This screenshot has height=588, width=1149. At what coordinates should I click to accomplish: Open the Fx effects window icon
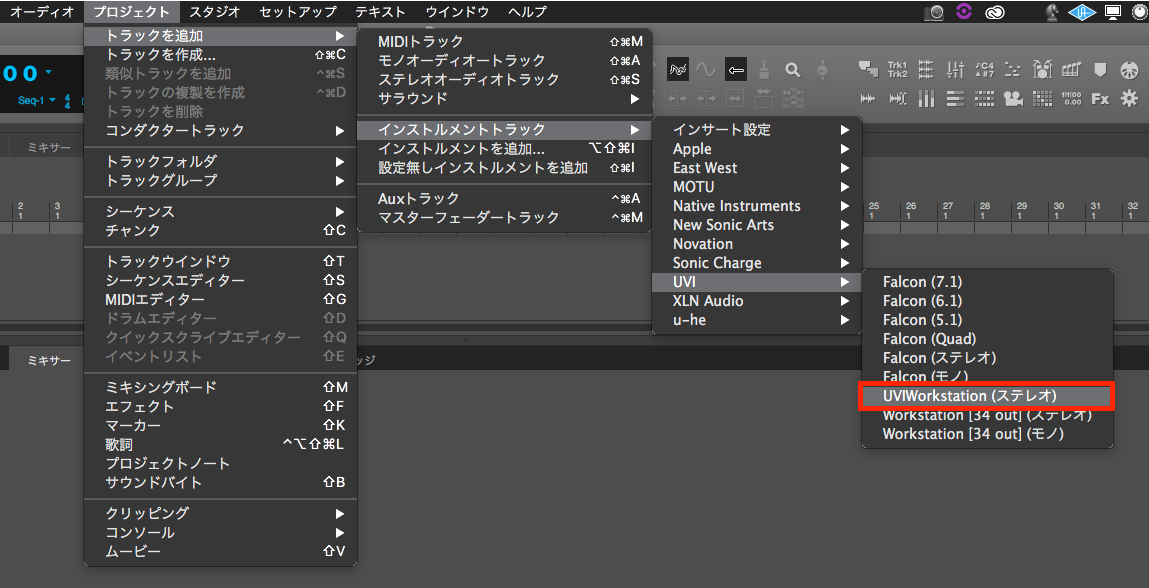1100,98
